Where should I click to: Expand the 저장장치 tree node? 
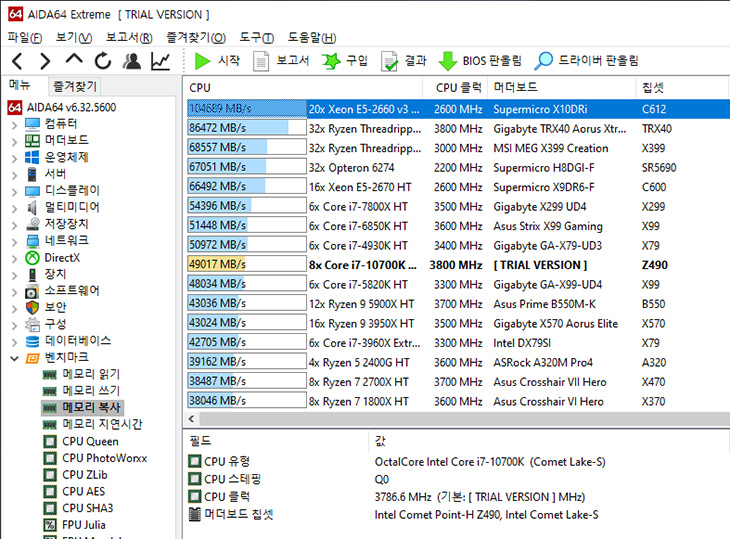coord(14,225)
